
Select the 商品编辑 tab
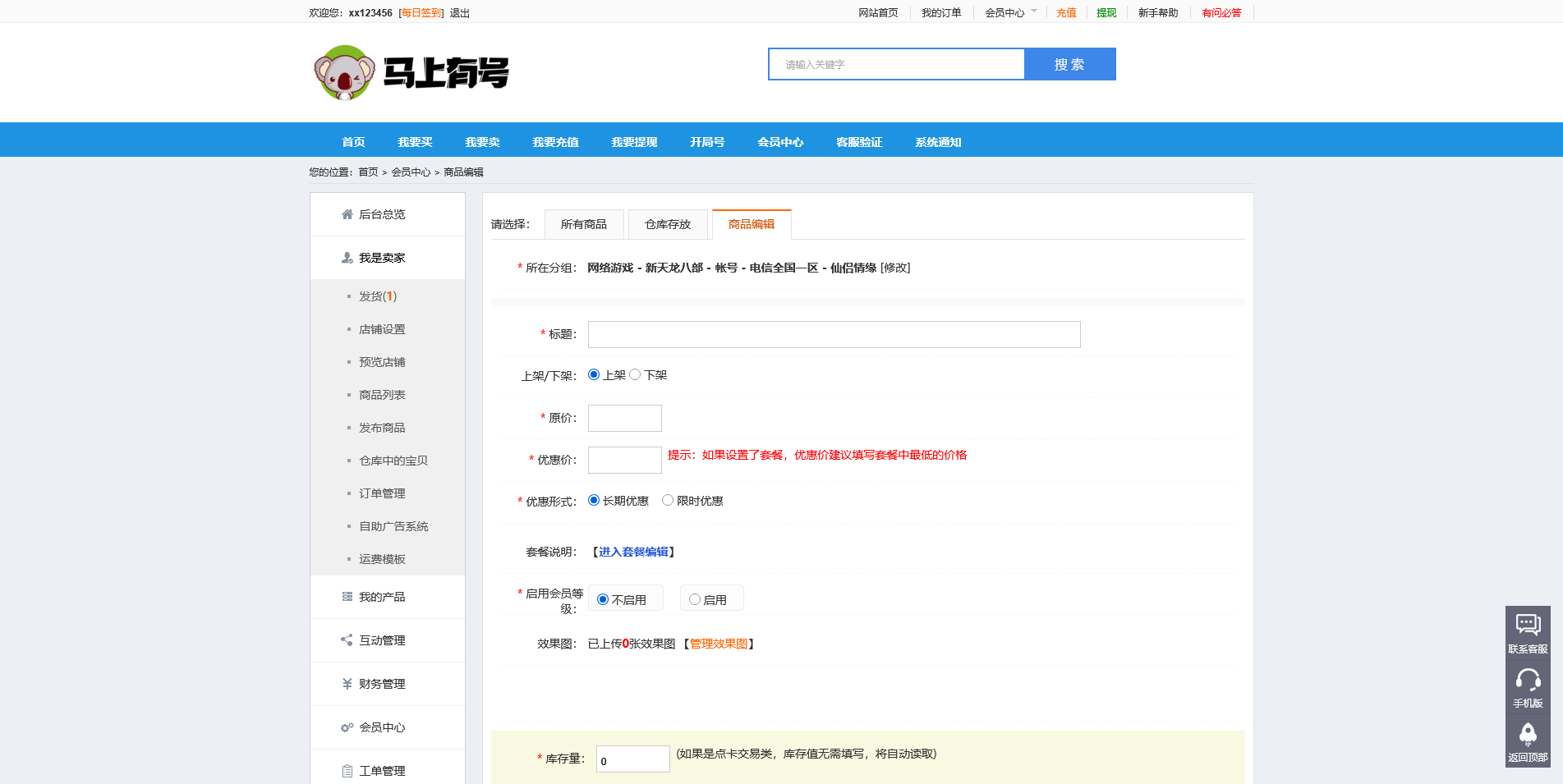click(x=752, y=224)
